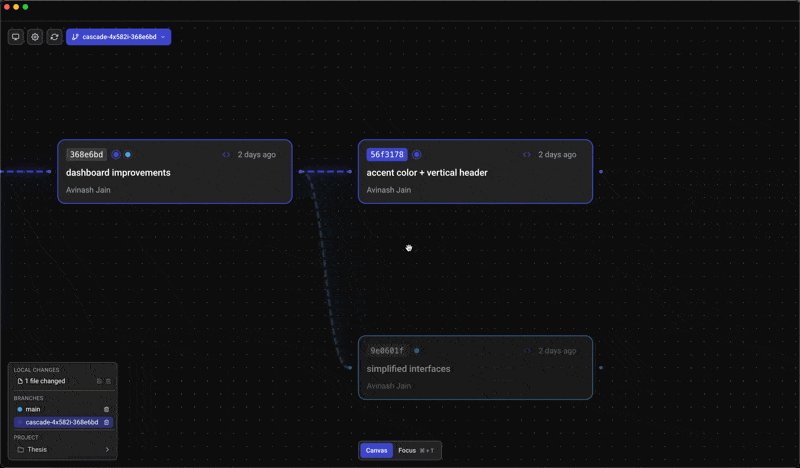Select commit hash 9e8601f badge
The height and width of the screenshot is (468, 800).
[387, 351]
